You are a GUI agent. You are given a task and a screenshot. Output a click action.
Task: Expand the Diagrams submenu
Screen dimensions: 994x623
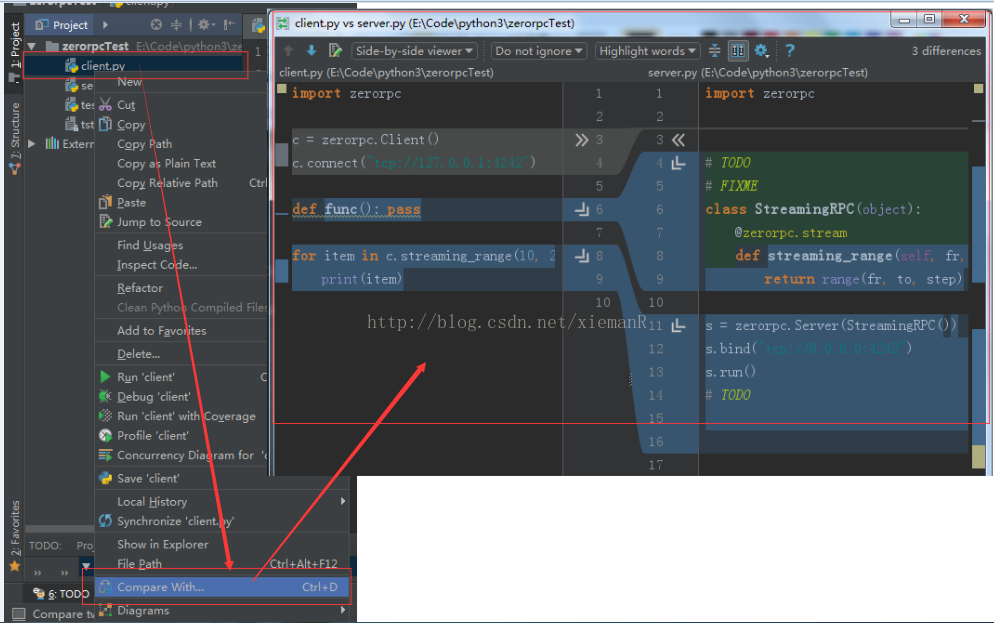point(222,611)
